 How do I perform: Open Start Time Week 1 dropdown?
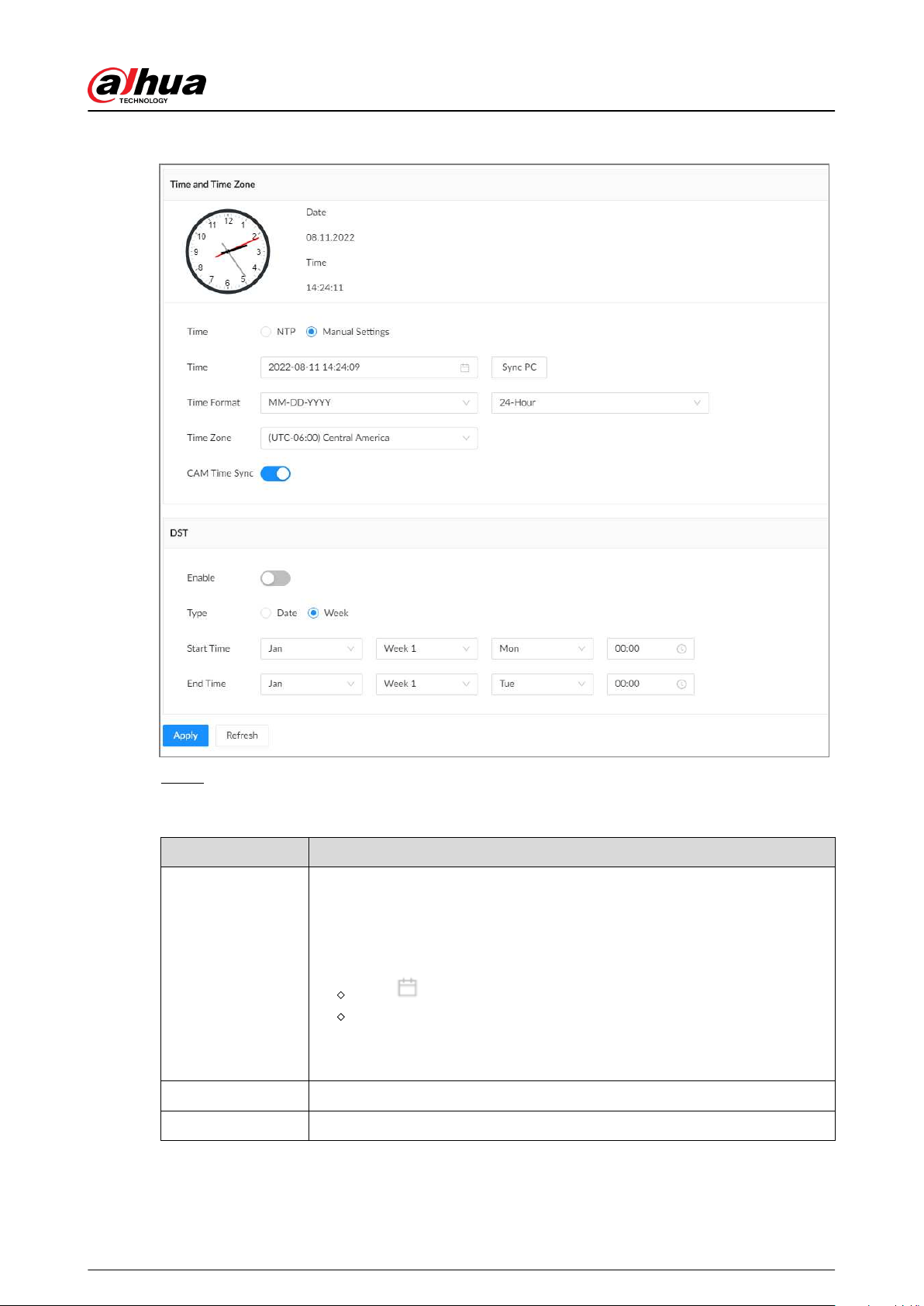[427, 649]
